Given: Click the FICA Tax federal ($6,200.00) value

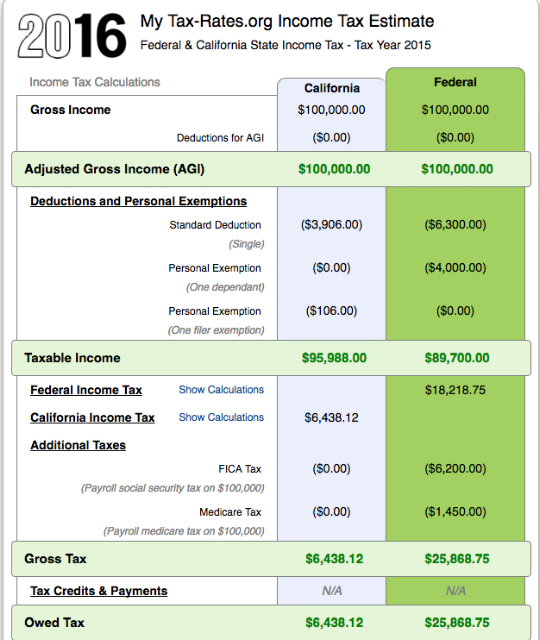Looking at the screenshot, I should pos(455,469).
